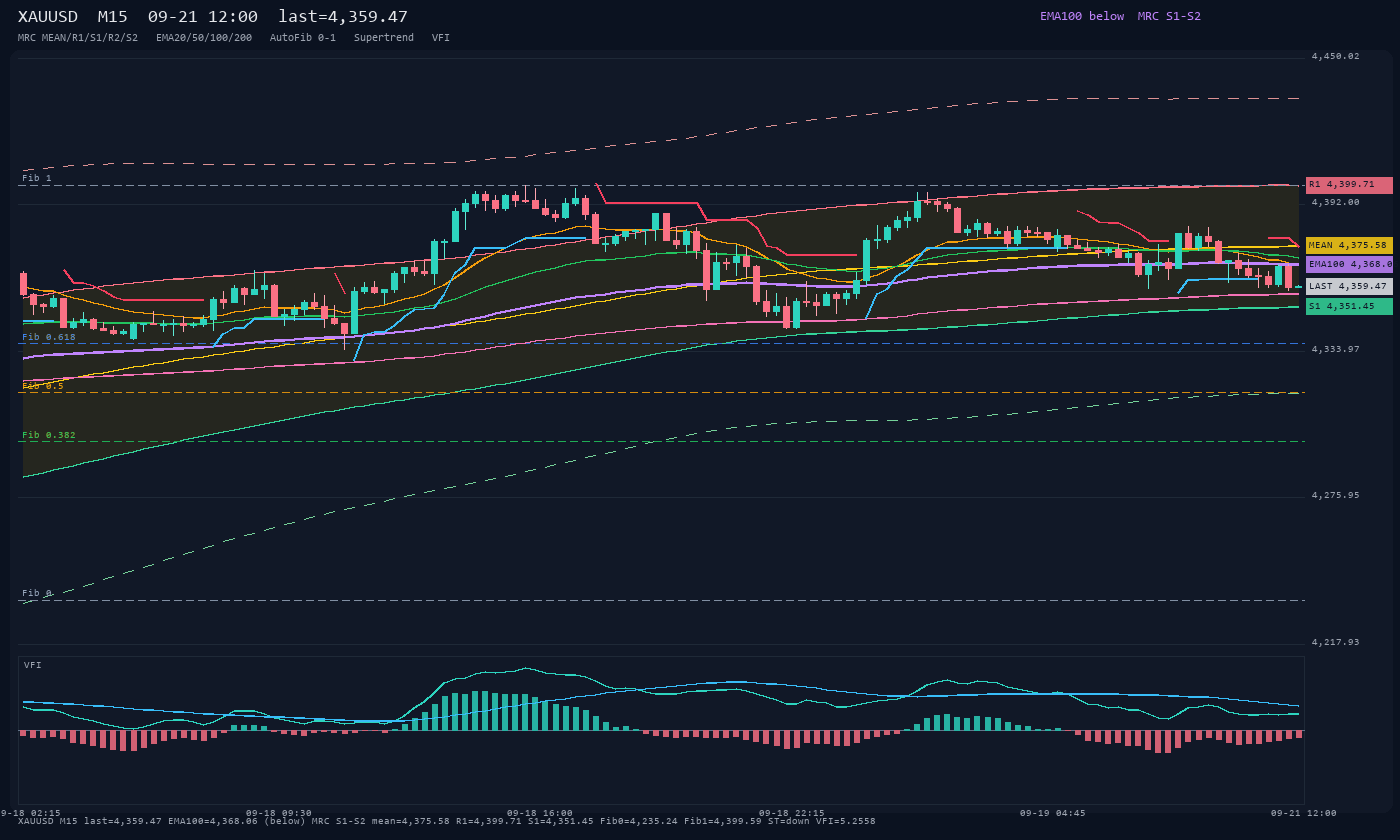The height and width of the screenshot is (840, 1400).
Task: Click the "EMA100 below" status text
Action: [1082, 16]
